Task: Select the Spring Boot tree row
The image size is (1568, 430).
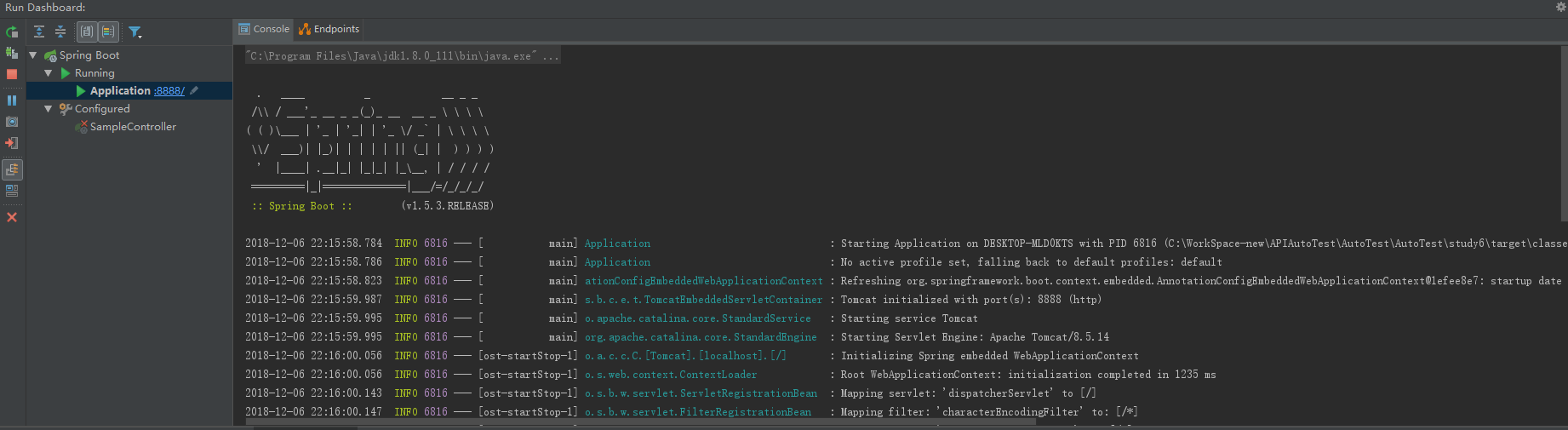Action: click(129, 55)
